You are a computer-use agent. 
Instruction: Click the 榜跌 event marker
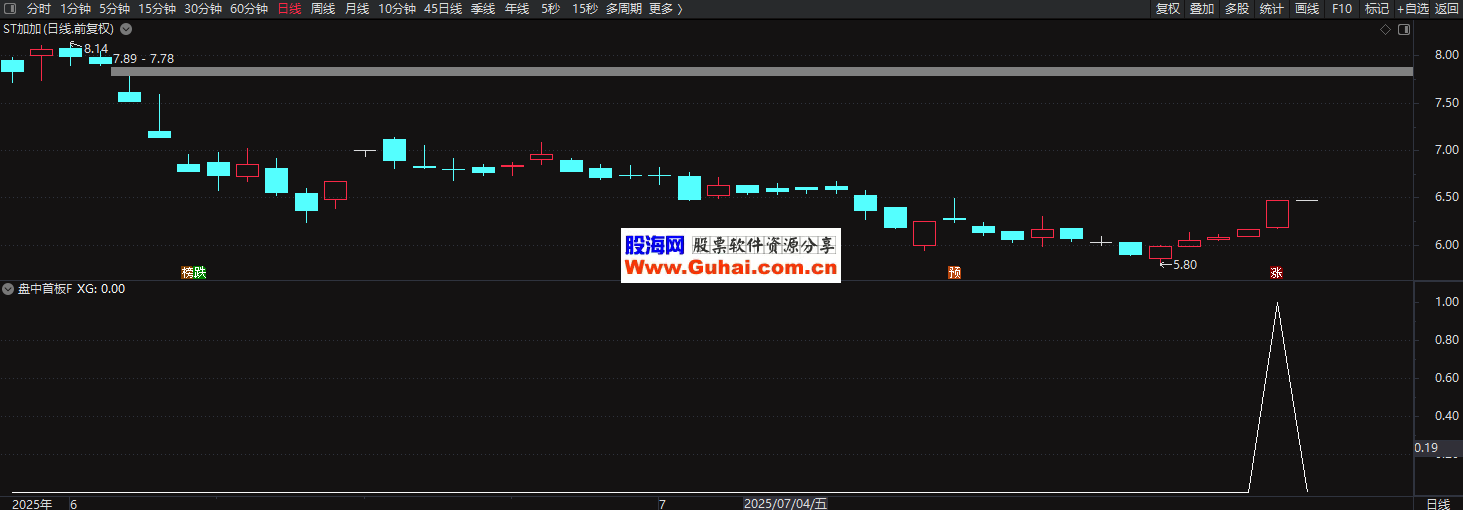click(x=193, y=272)
